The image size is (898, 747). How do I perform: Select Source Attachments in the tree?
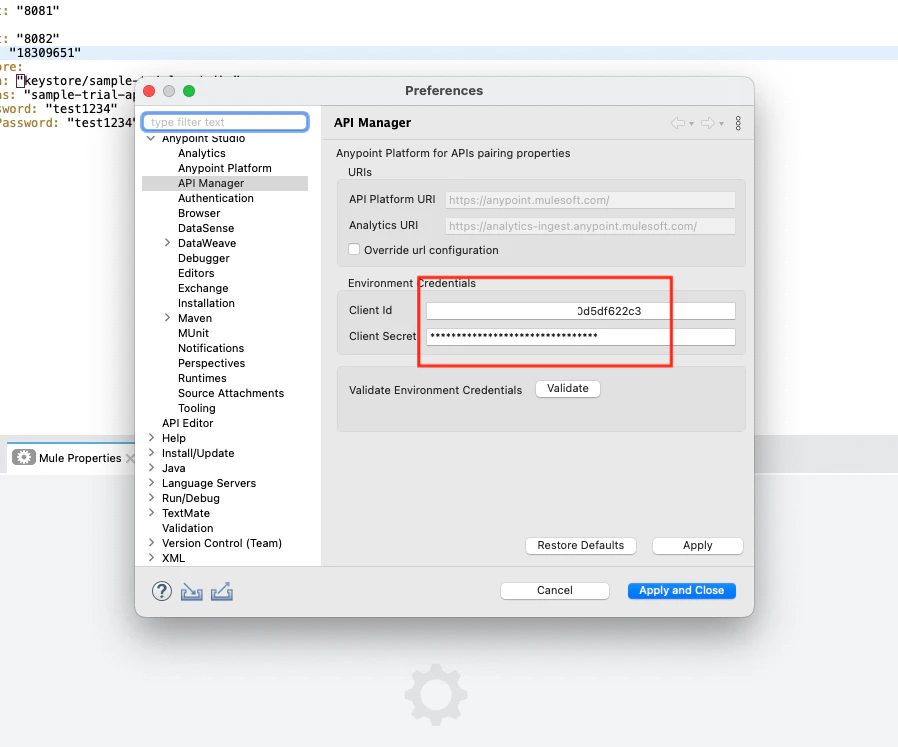[231, 393]
